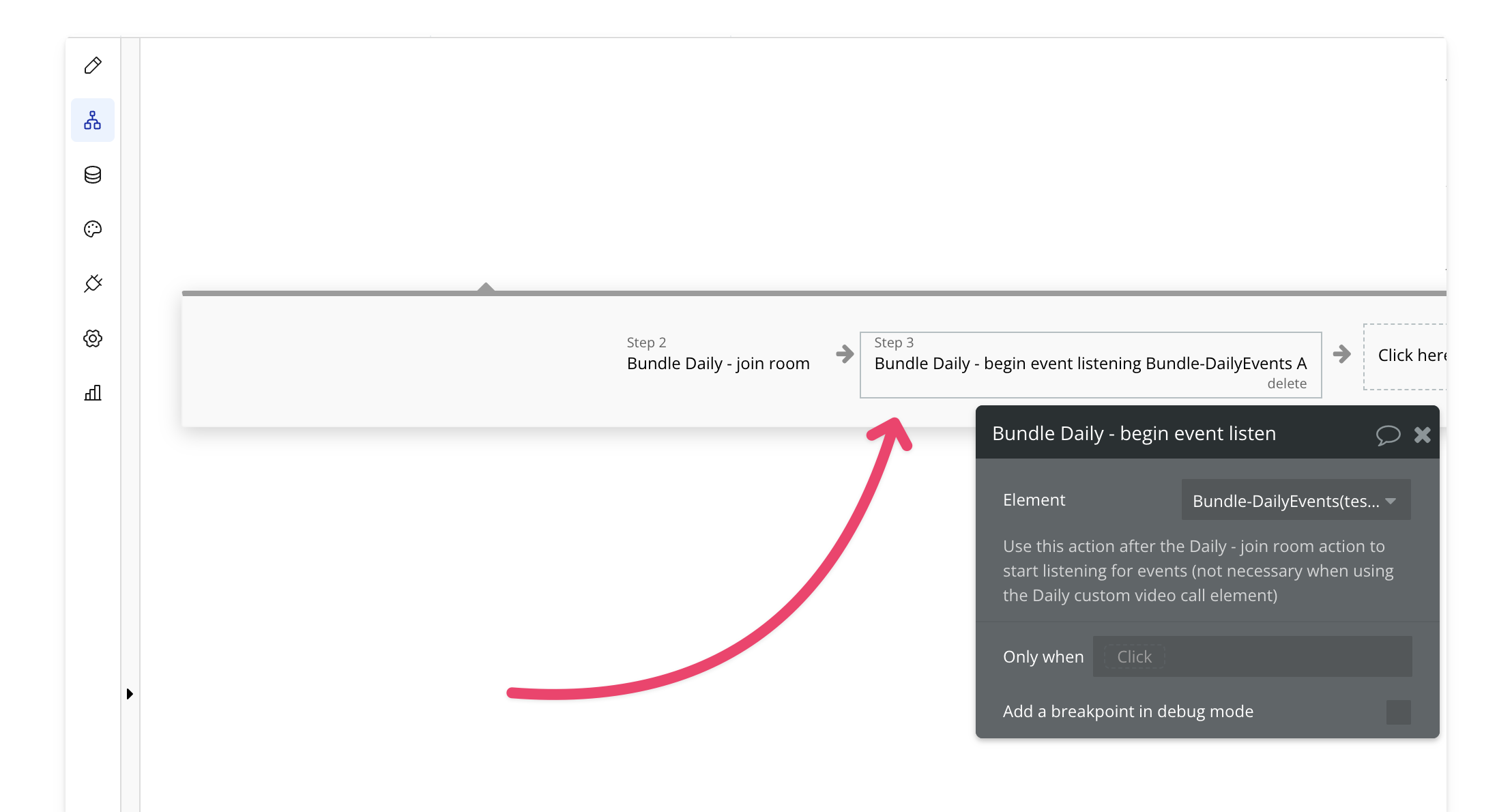Open the comment bubble in the property panel
The image size is (1512, 812).
pos(1388,435)
